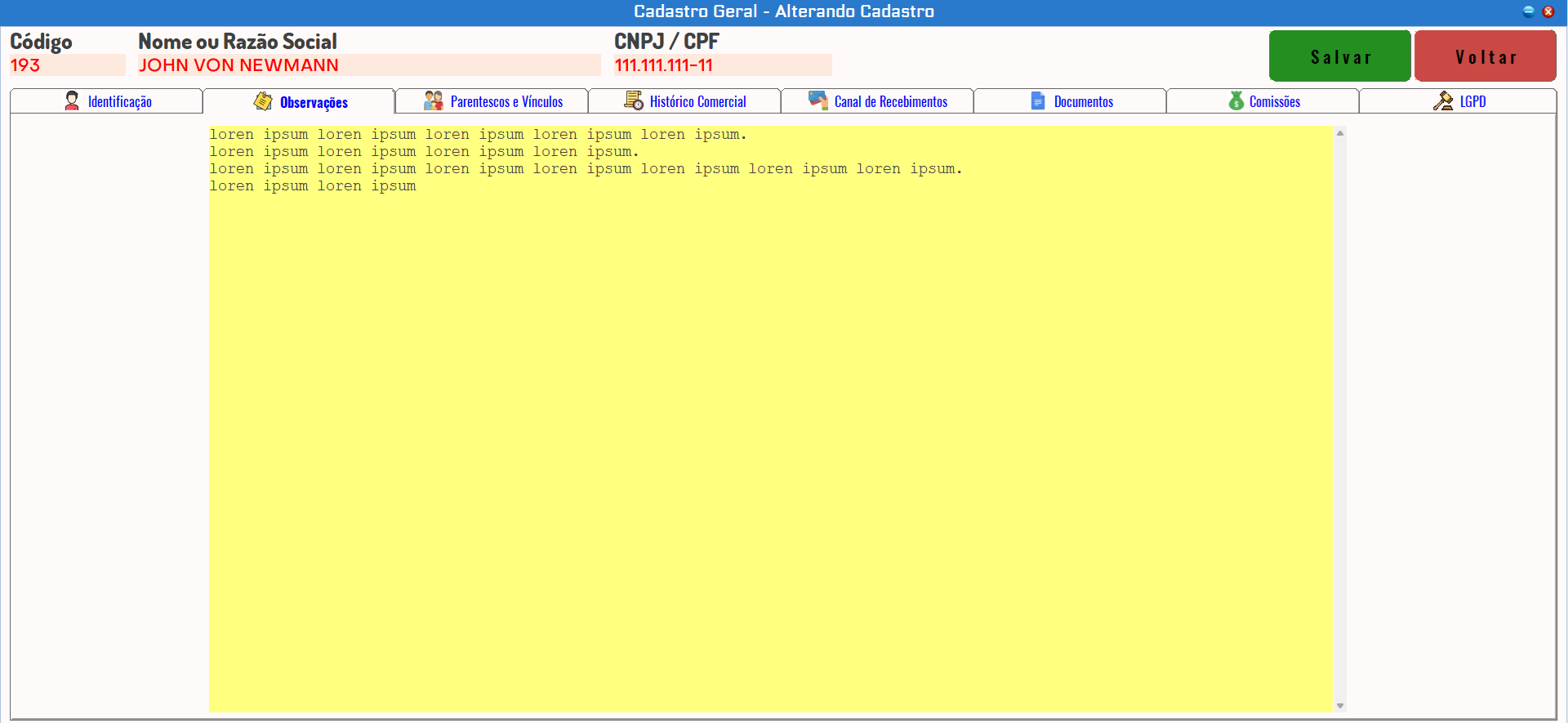The width and height of the screenshot is (1568, 723).
Task: Click the LGPD gavel icon
Action: (1443, 100)
